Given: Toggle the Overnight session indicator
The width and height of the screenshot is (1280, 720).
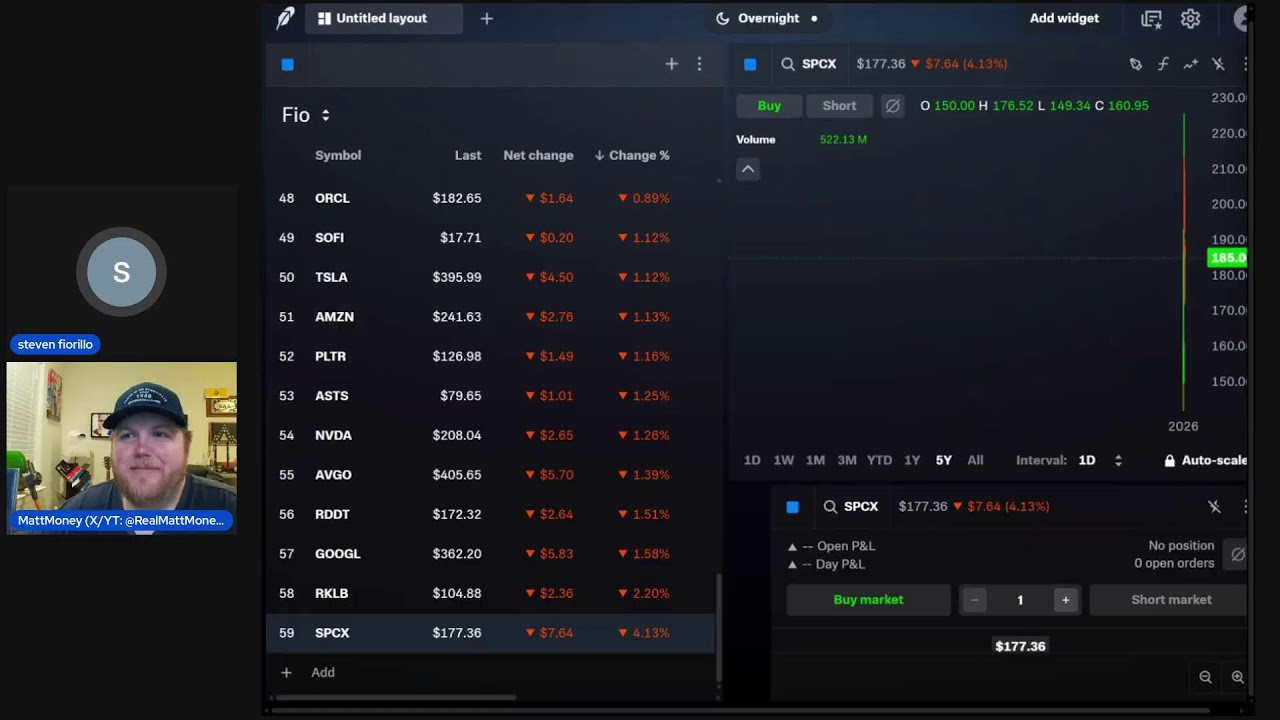Looking at the screenshot, I should [767, 18].
